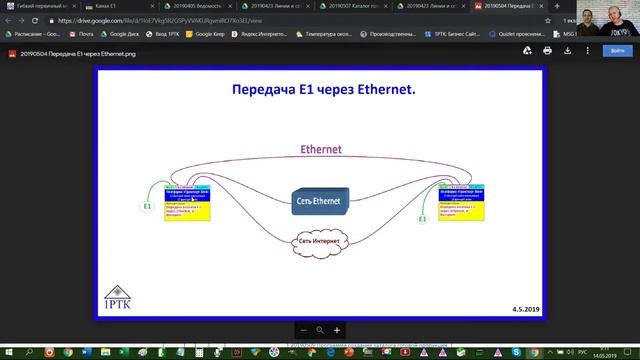Open the 'Расписание – Goo...' bookmark
Screen dimensions: 640x360
coord(33,34)
